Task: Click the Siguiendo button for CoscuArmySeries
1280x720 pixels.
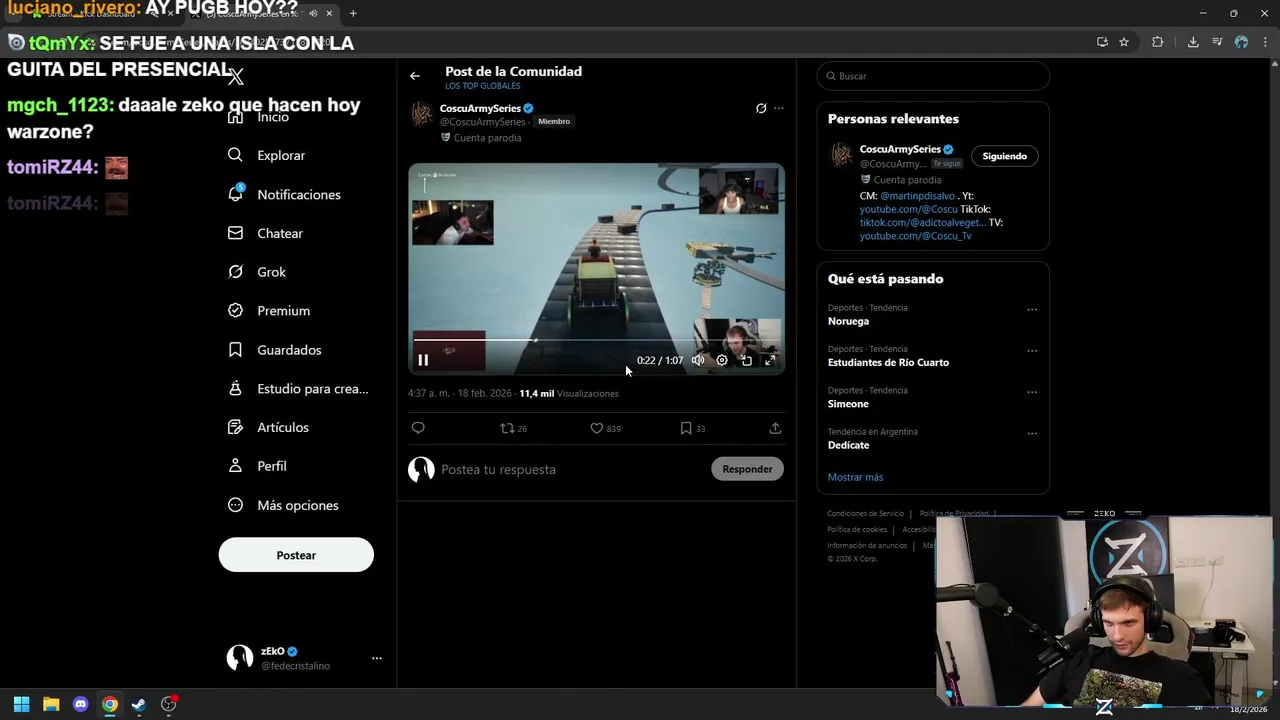Action: coord(1004,156)
